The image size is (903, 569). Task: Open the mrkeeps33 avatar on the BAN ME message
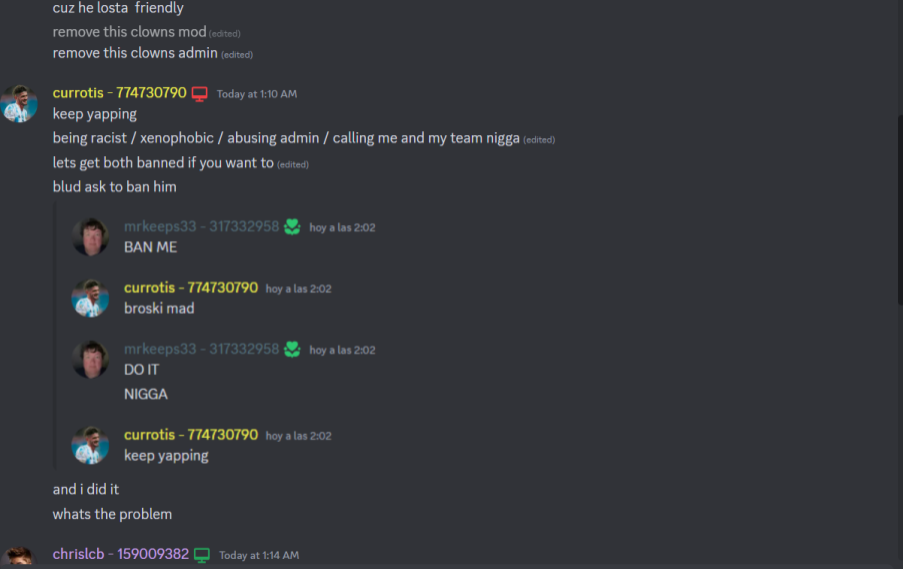pos(90,237)
